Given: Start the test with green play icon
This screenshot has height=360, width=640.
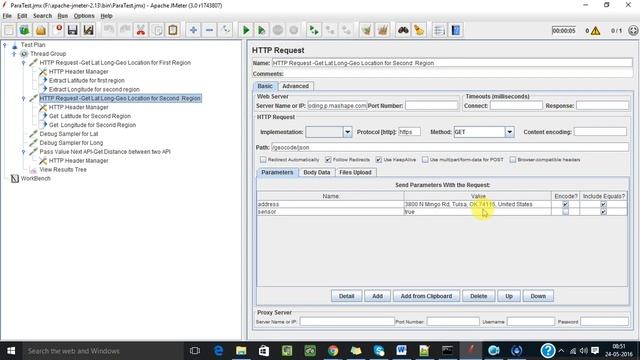Looking at the screenshot, I should click(x=246, y=30).
